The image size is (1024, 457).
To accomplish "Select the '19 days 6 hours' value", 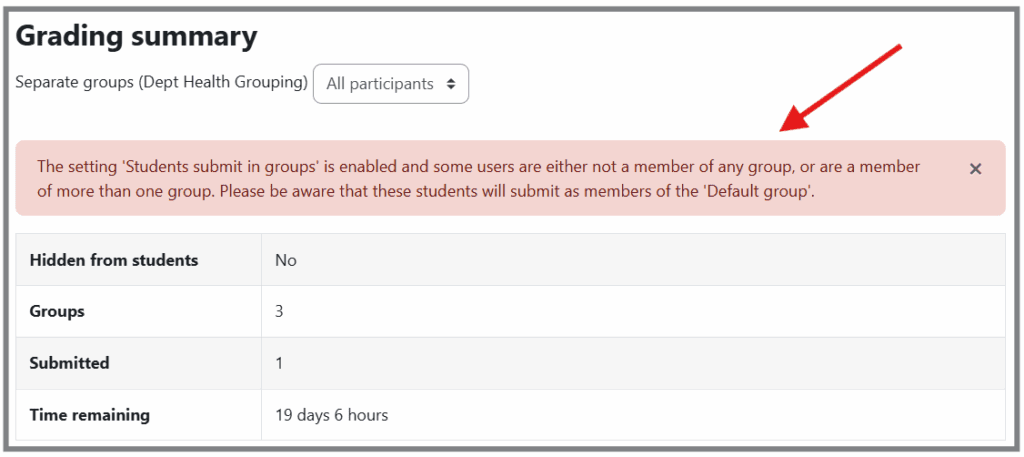I will tap(331, 414).
